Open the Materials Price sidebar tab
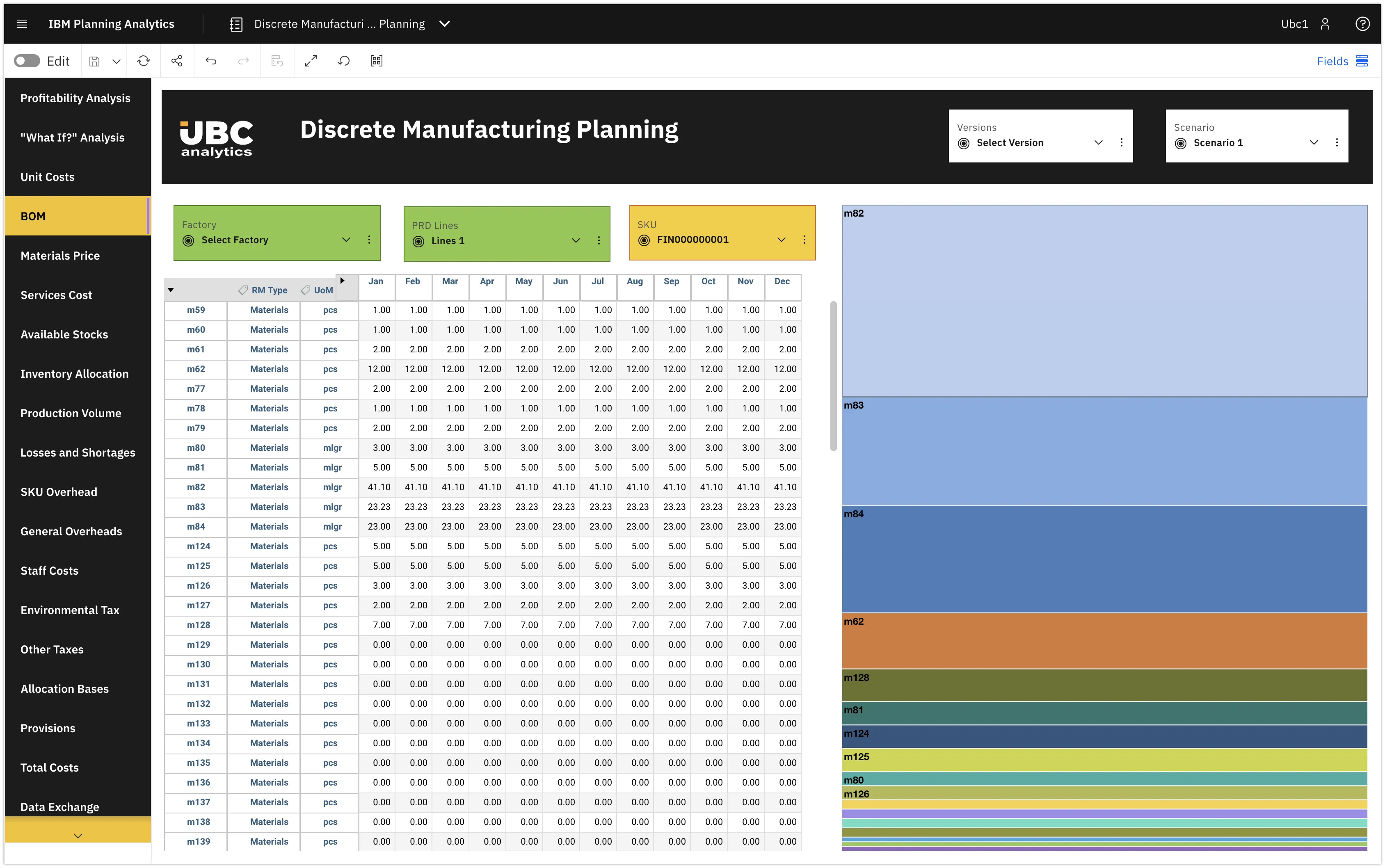Image resolution: width=1385 pixels, height=868 pixels. tap(60, 256)
